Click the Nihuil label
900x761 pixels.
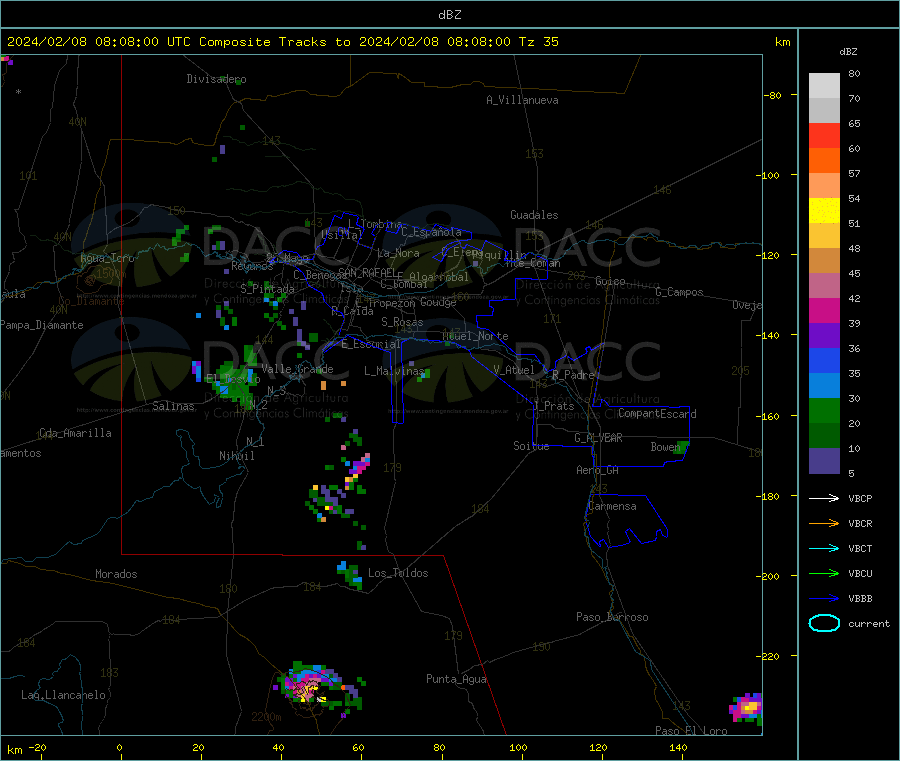pos(236,456)
